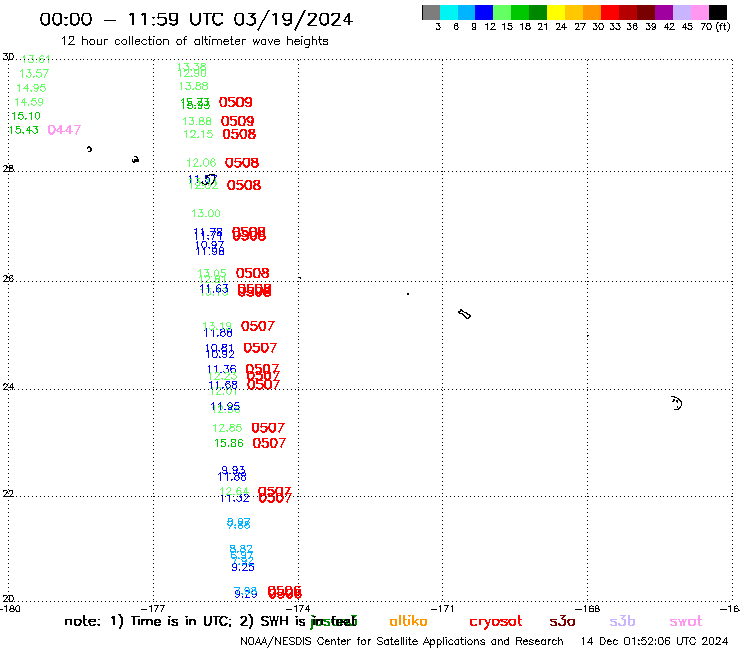740x650 pixels.
Task: Click the '14 Dec 01:52:06 UTC 2024' timestamp
Action: coord(654,641)
